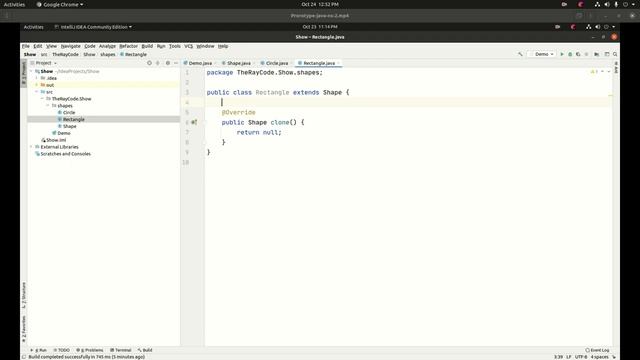This screenshot has width=640, height=360.
Task: Toggle the Project side tool window stripe
Action: click(24, 73)
